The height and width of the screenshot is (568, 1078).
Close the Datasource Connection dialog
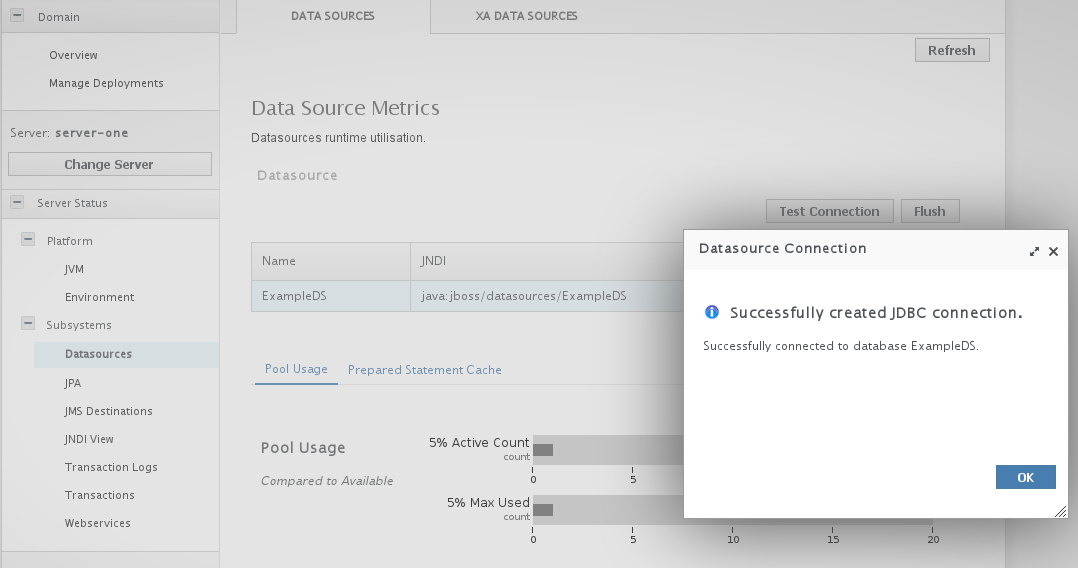(1053, 252)
